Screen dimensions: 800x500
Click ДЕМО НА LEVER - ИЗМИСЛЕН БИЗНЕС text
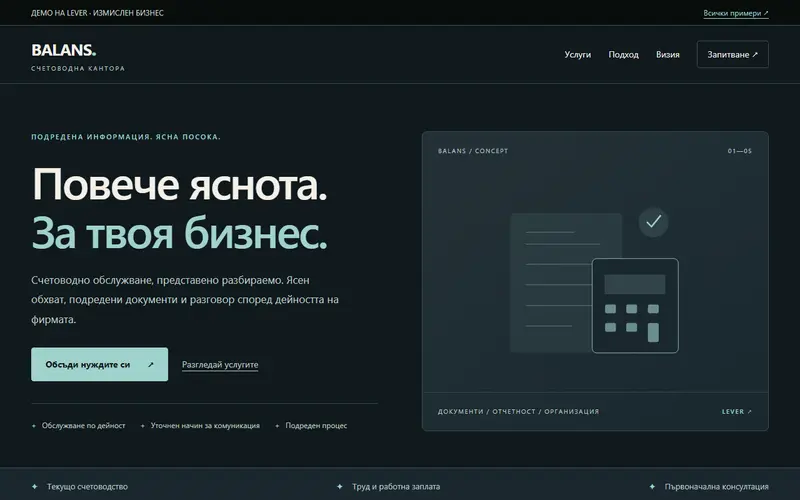pos(97,13)
